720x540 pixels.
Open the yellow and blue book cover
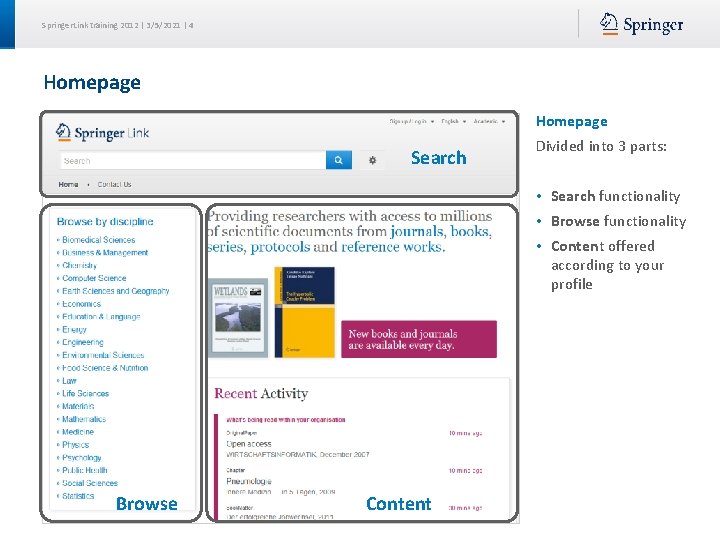(305, 312)
